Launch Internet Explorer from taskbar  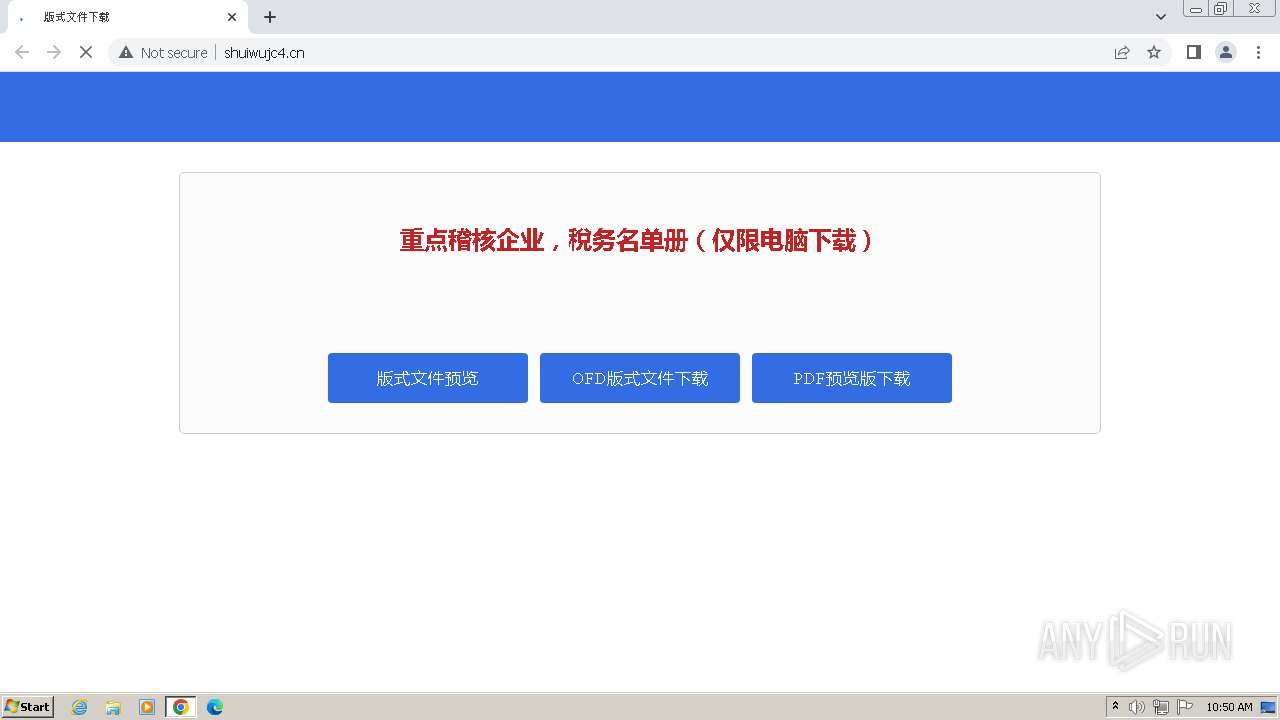pos(80,707)
